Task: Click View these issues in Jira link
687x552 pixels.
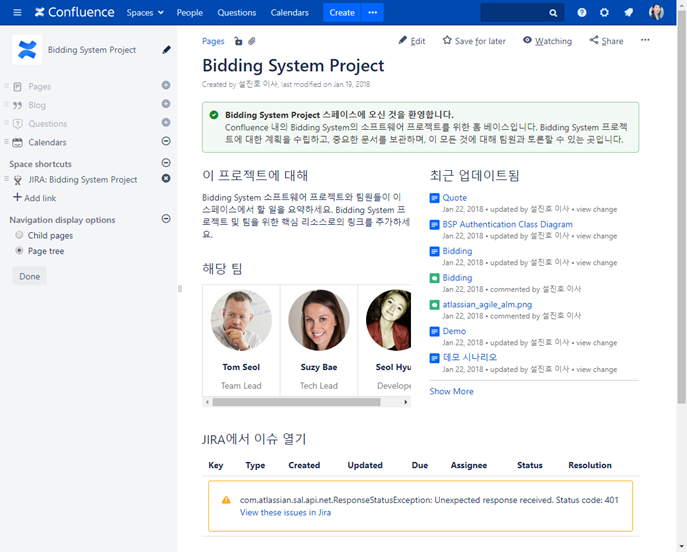Action: pyautogui.click(x=285, y=513)
